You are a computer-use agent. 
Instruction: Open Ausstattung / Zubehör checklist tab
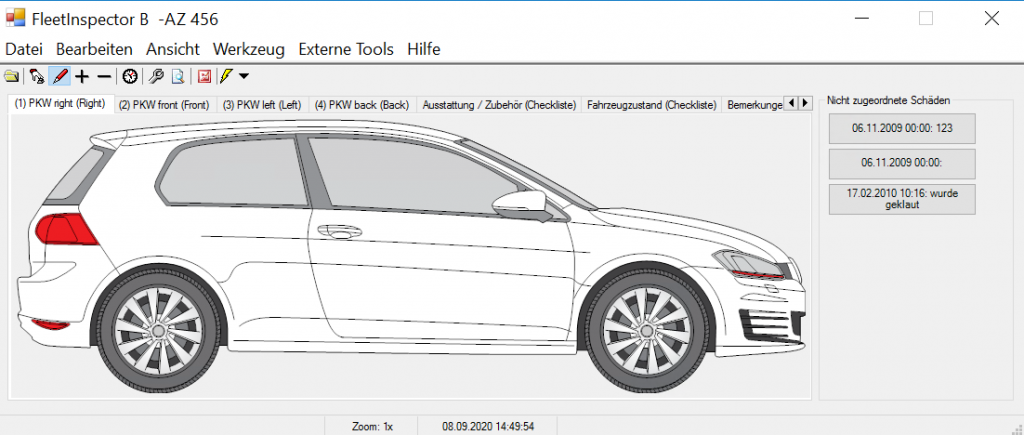pos(499,105)
